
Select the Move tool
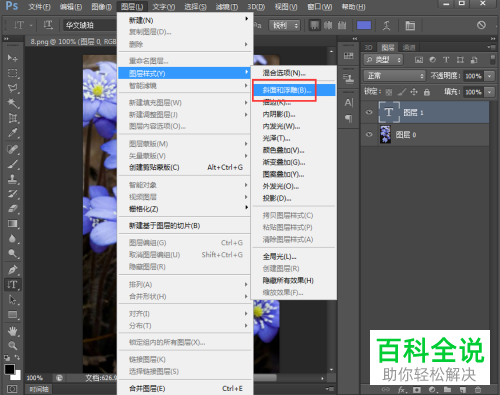[x=12, y=58]
